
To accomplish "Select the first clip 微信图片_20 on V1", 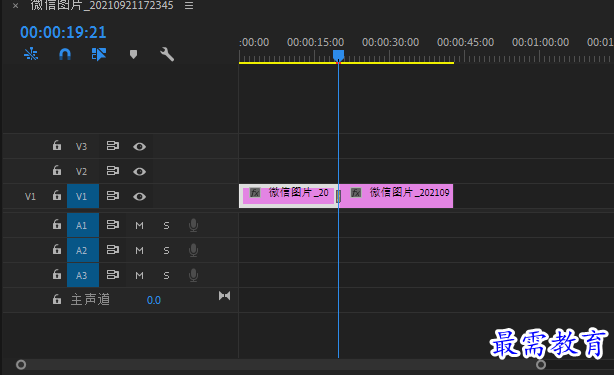I will tap(288, 196).
